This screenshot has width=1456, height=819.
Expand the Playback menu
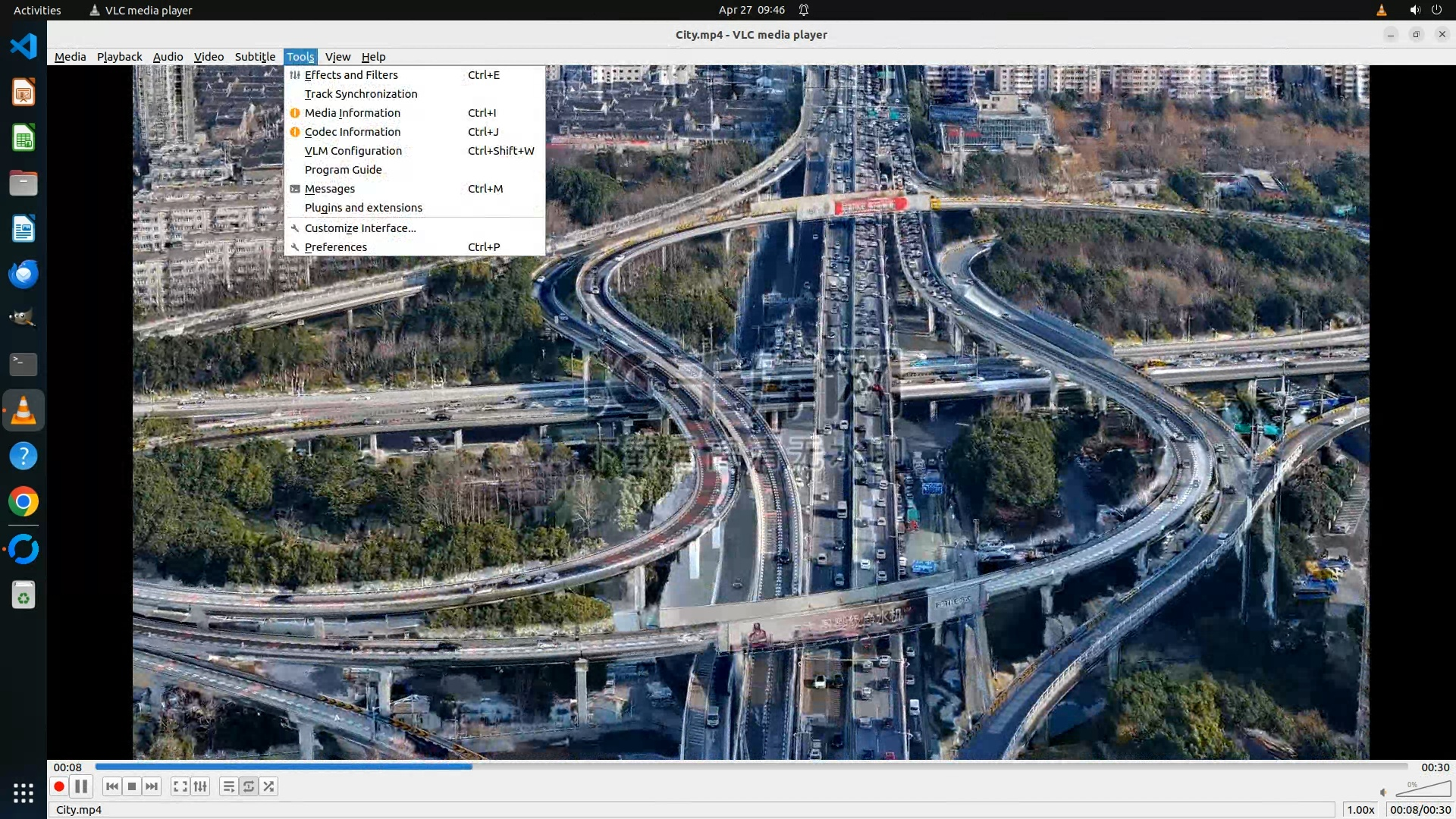tap(119, 57)
